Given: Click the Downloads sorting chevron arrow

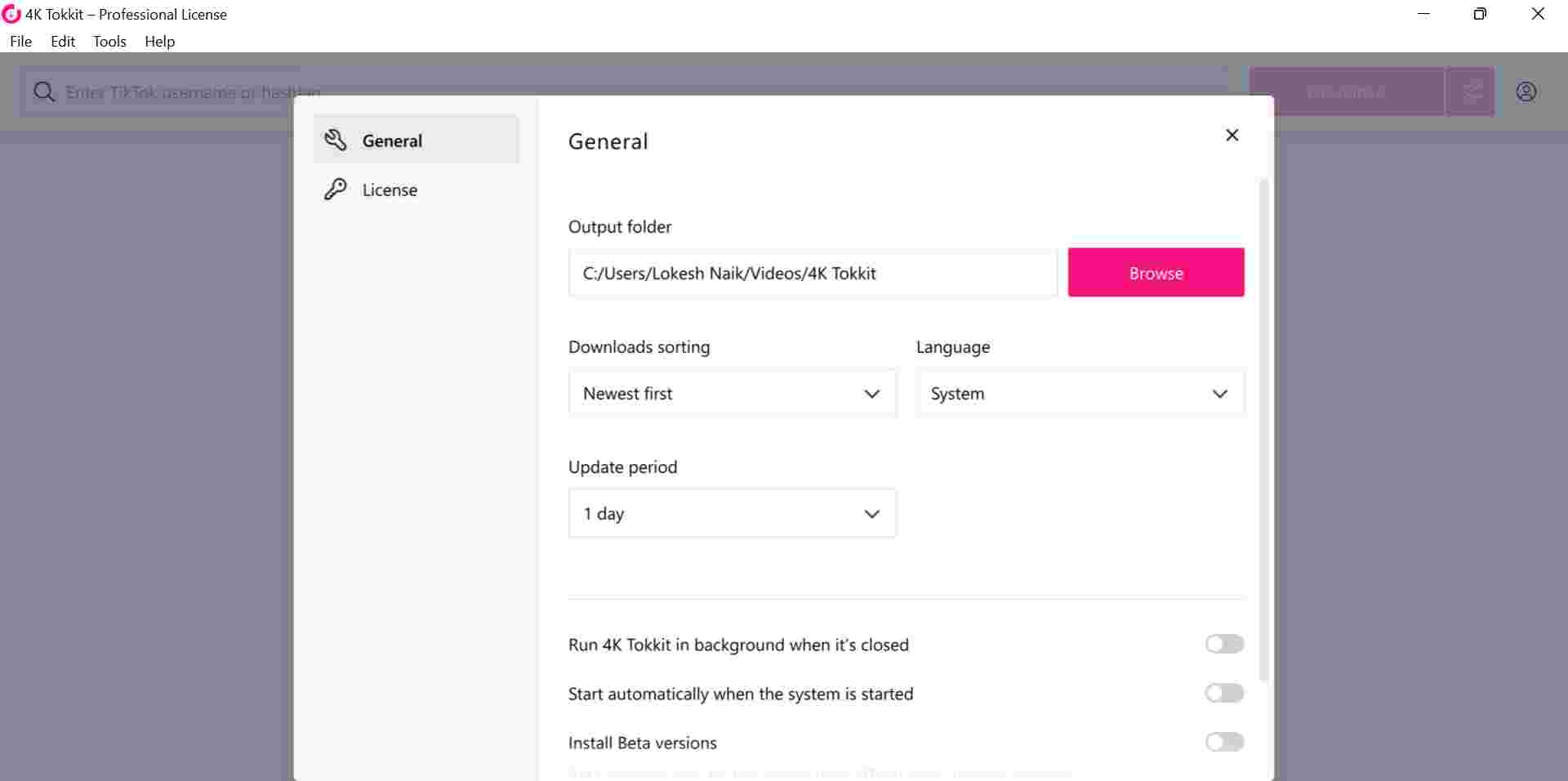Looking at the screenshot, I should click(872, 394).
